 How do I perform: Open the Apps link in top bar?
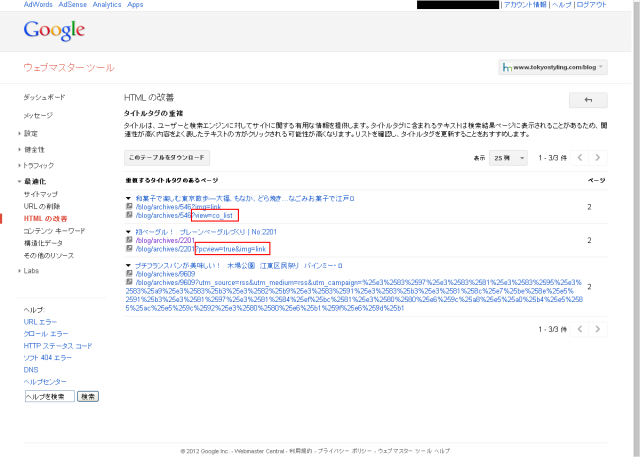135,4
